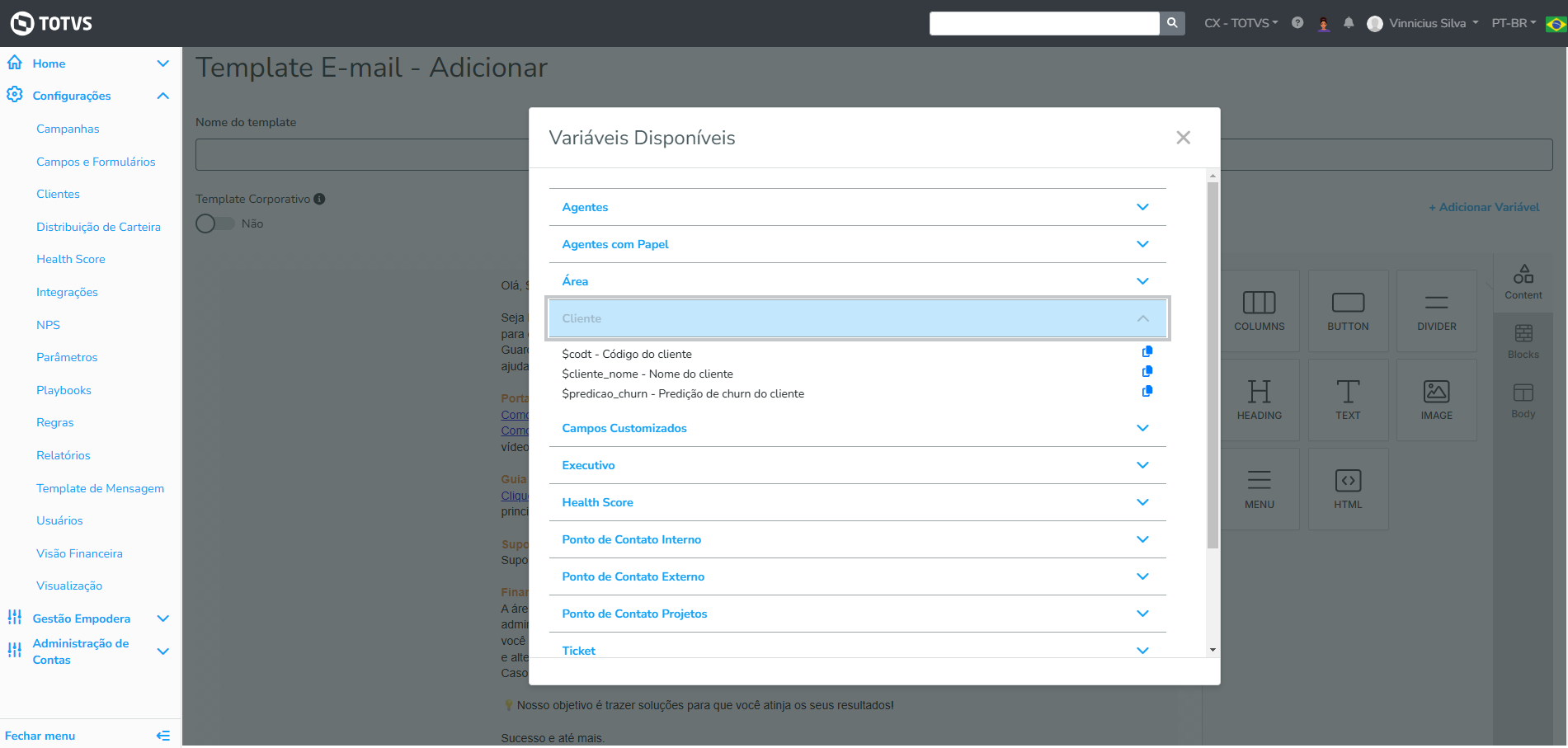
Task: Go to Clientes in the sidebar
Action: [58, 194]
